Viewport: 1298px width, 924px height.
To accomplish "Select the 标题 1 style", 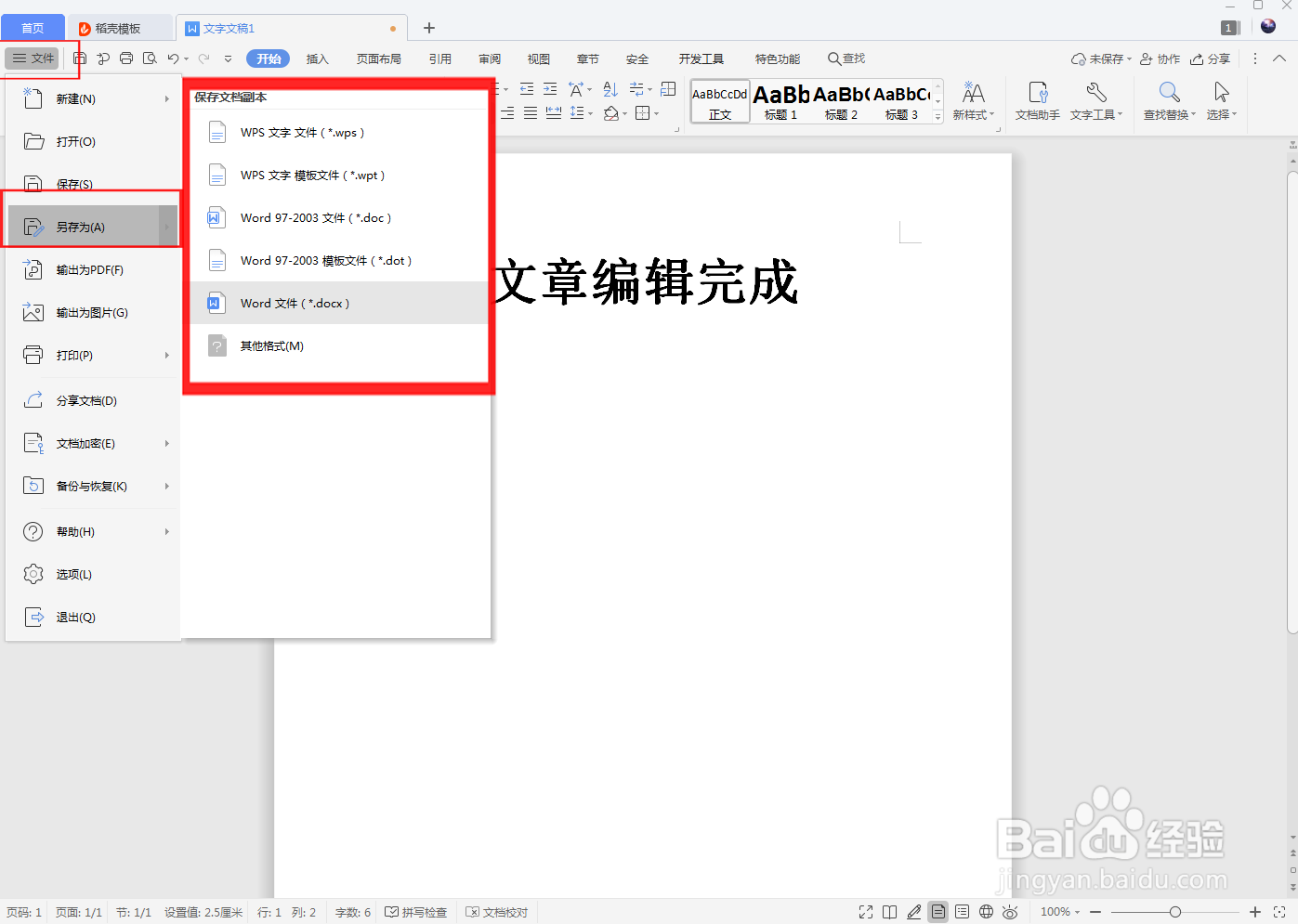I will [x=780, y=100].
